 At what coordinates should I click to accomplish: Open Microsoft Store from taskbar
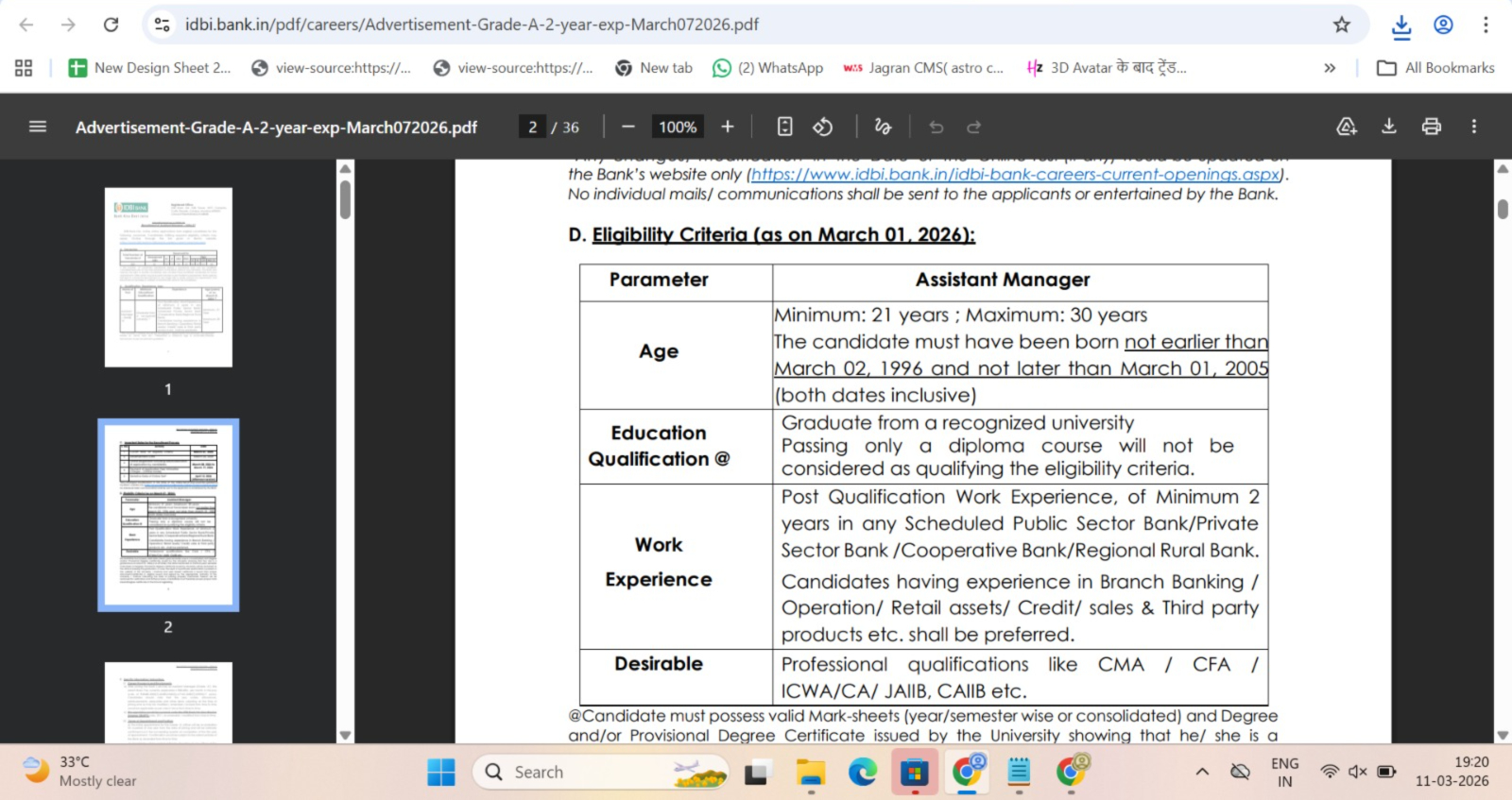tap(914, 773)
